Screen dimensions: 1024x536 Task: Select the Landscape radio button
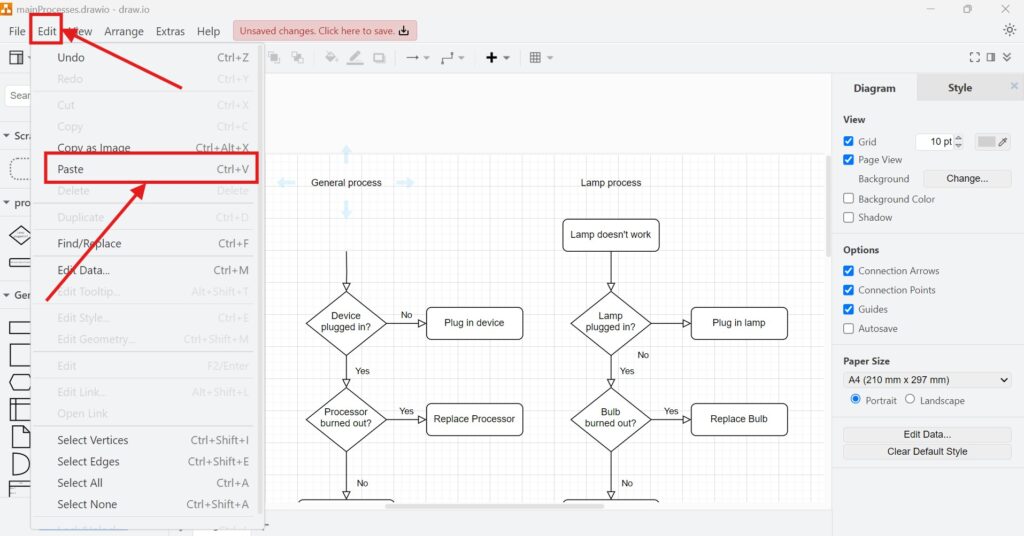tap(909, 400)
